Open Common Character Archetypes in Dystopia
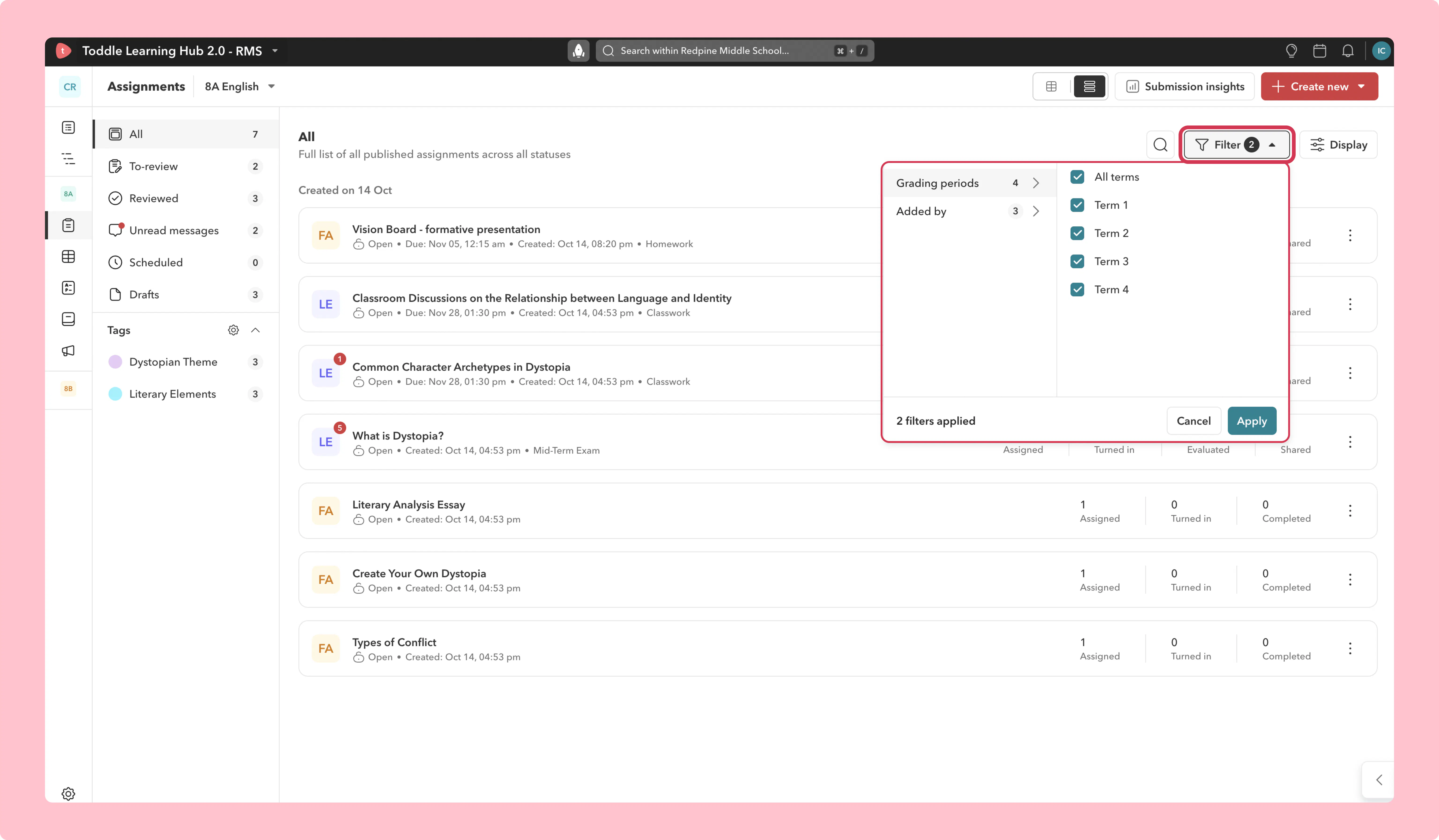Screen dimensions: 1439x840 tap(461, 367)
